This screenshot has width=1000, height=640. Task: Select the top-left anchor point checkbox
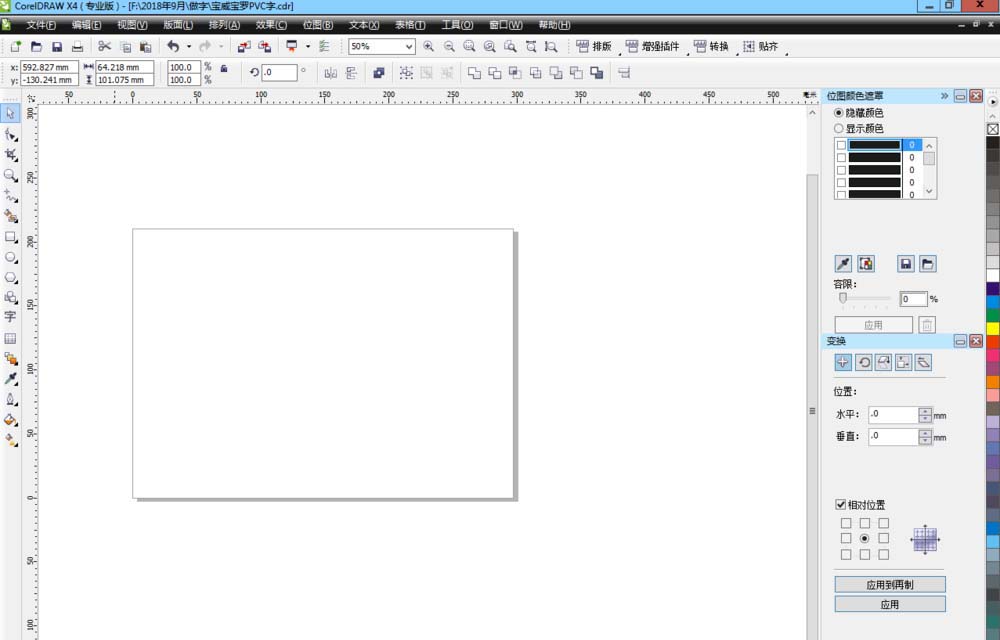(x=846, y=523)
